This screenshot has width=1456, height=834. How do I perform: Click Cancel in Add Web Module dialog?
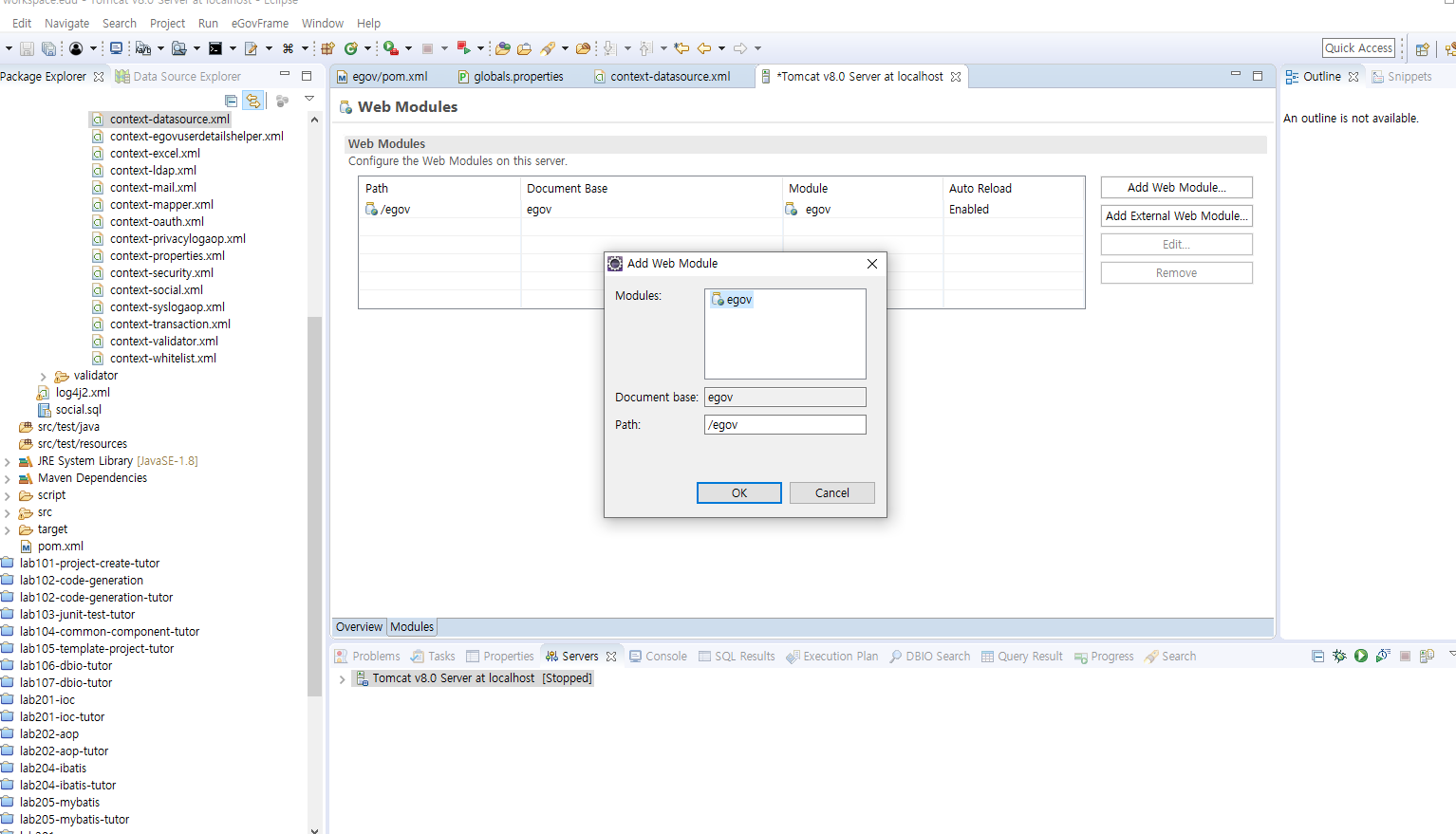click(x=832, y=493)
